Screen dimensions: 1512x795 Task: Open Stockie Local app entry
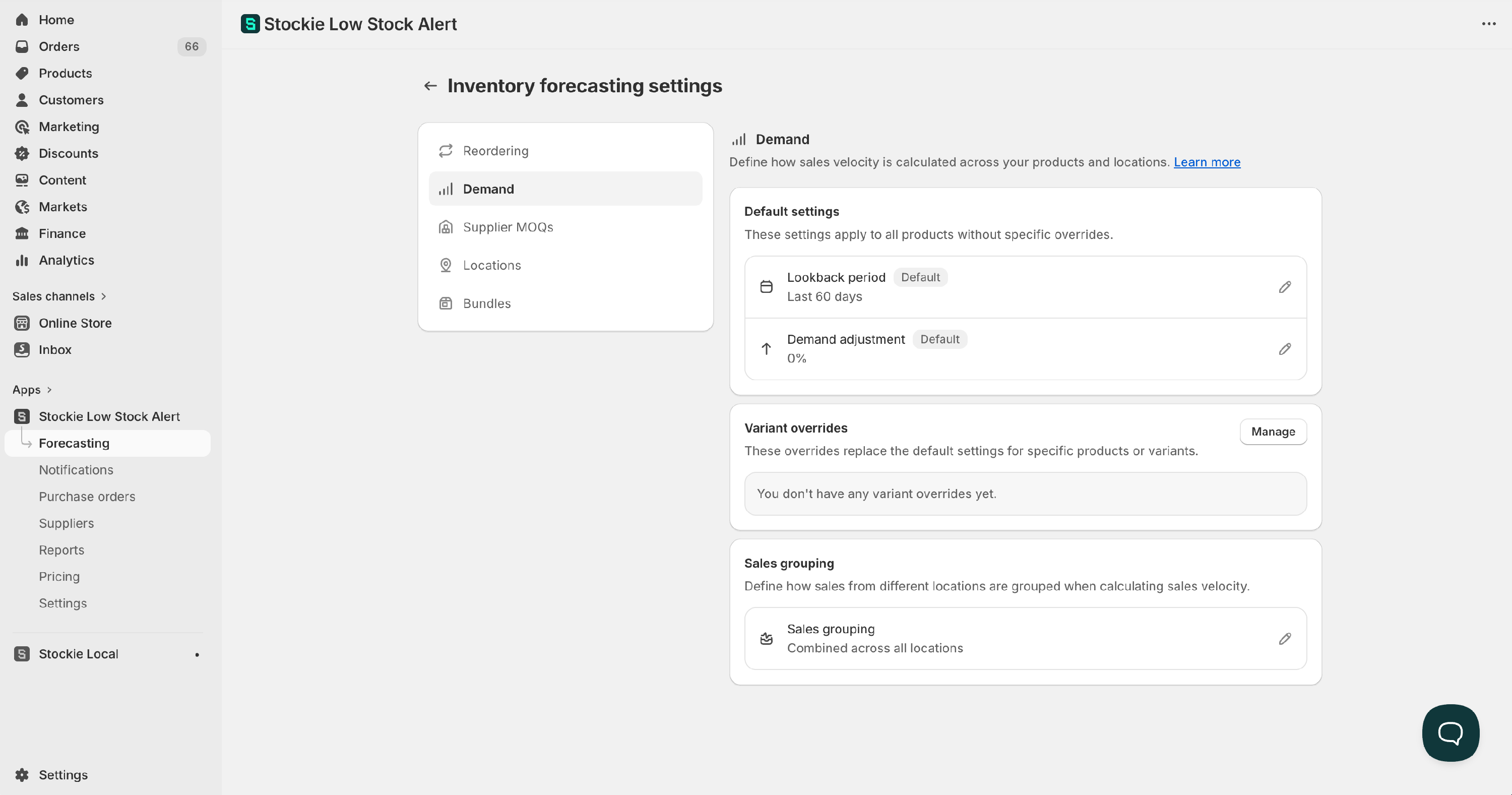(x=79, y=653)
